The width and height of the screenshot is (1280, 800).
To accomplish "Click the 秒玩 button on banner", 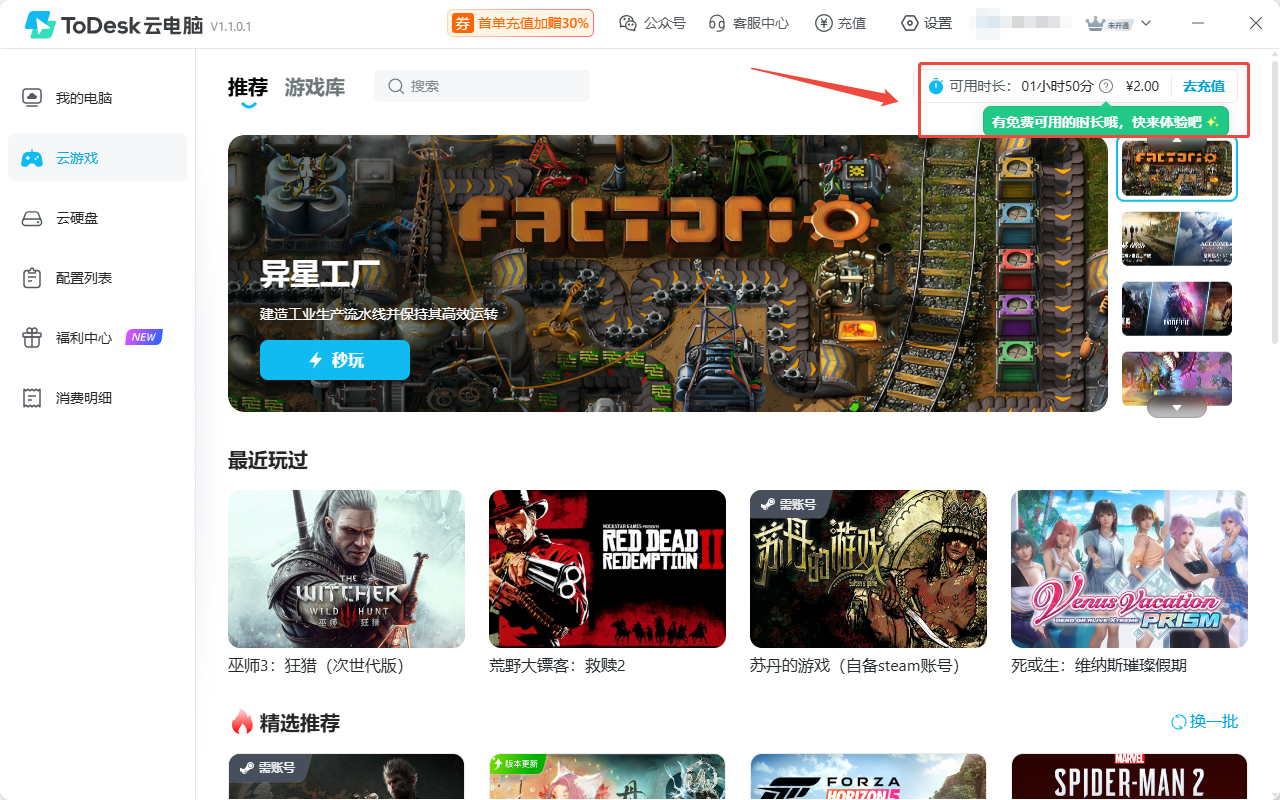I will click(x=335, y=360).
